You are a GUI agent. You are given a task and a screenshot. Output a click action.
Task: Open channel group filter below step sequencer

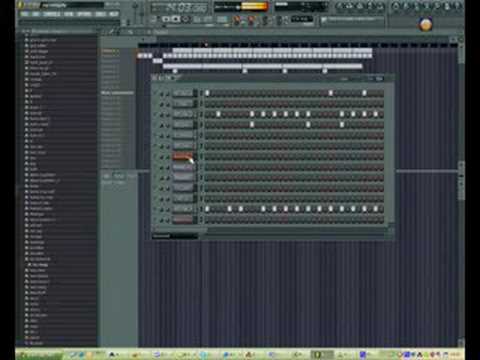175,236
